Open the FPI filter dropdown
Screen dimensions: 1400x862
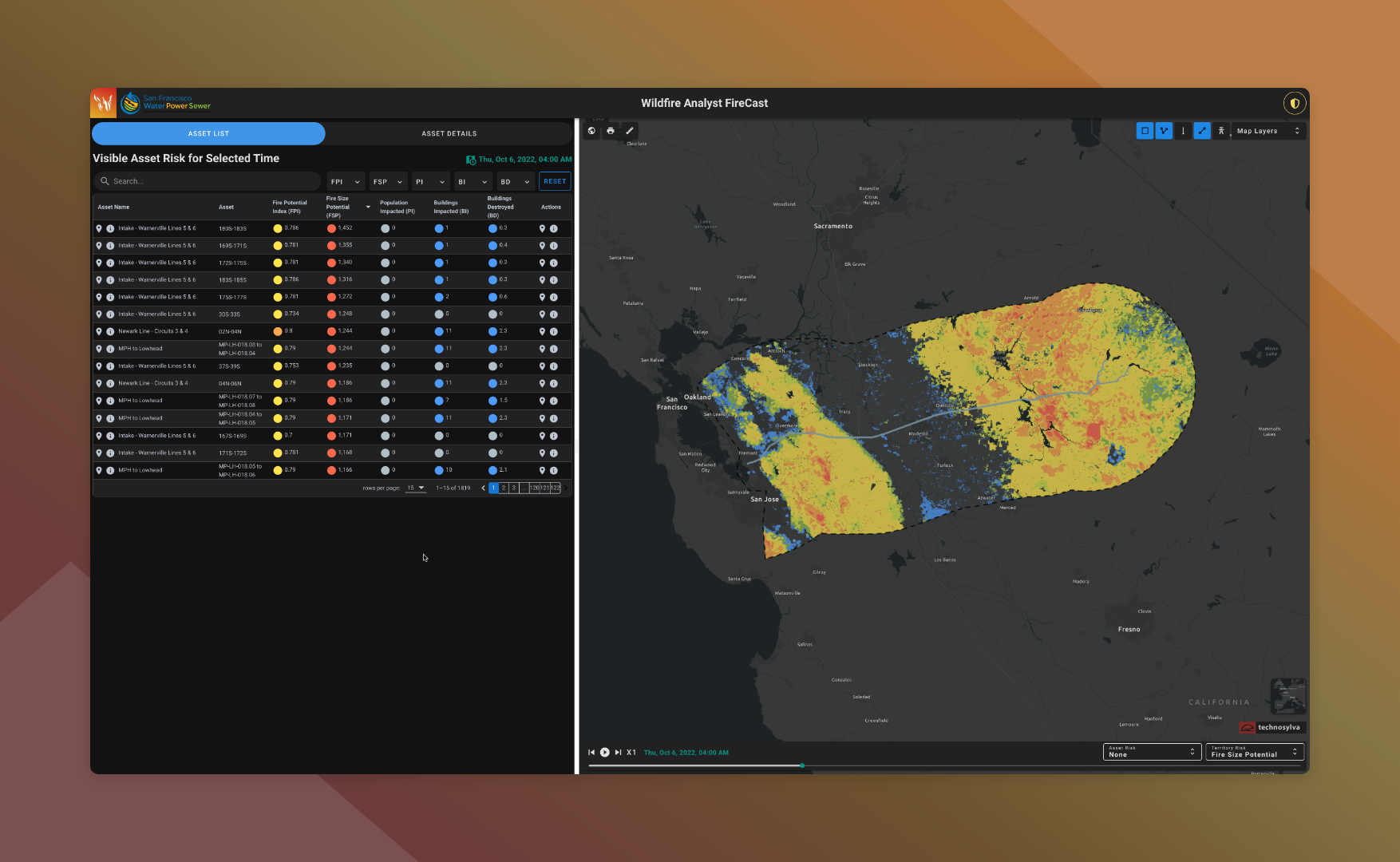pyautogui.click(x=346, y=182)
